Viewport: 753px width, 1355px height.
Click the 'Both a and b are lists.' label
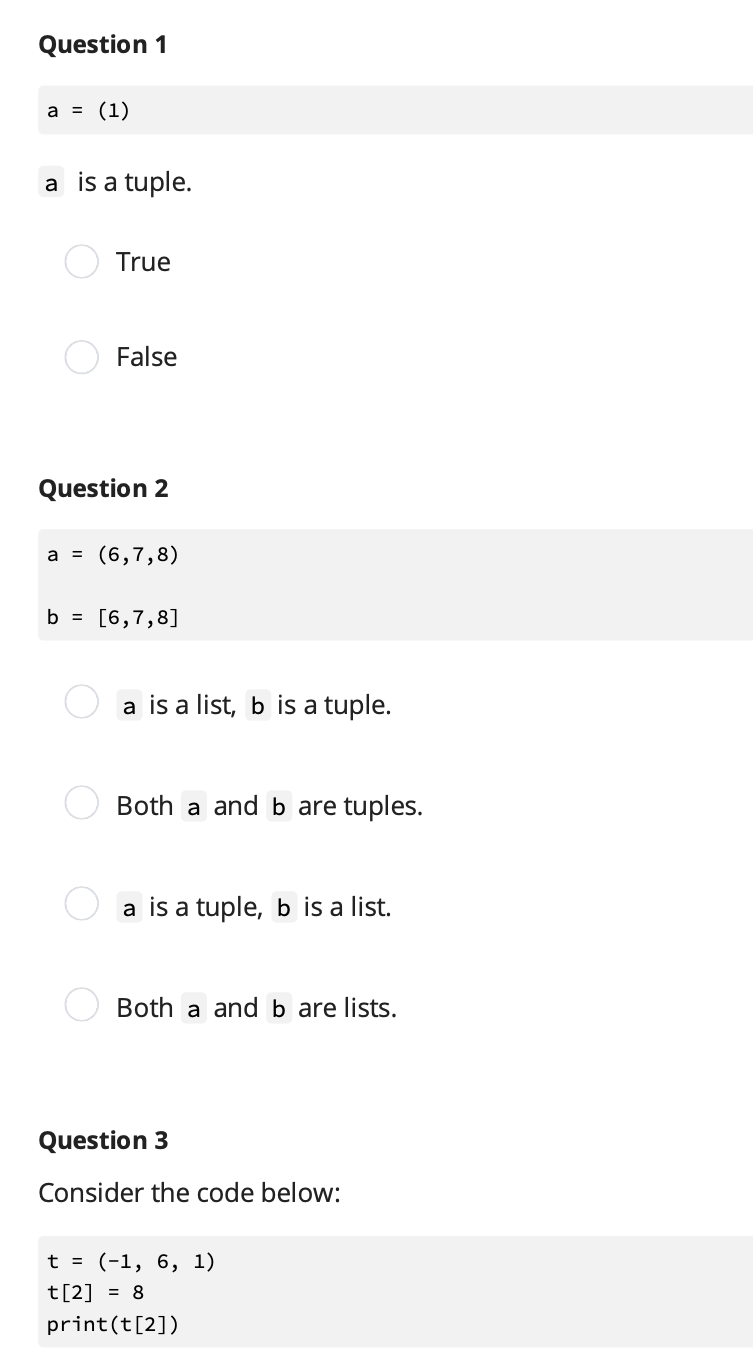(256, 1008)
